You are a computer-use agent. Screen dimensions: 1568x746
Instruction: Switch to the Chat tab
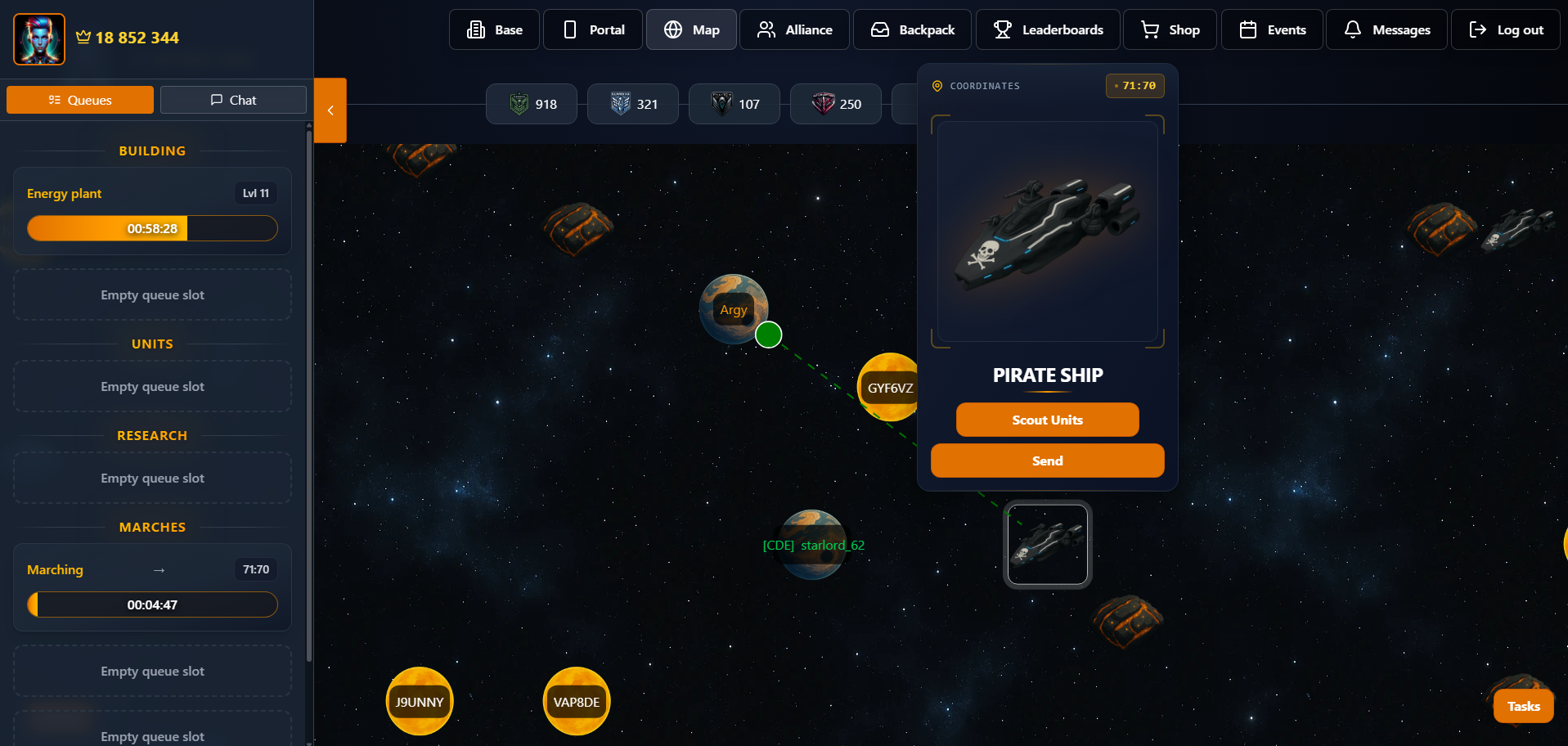[233, 100]
